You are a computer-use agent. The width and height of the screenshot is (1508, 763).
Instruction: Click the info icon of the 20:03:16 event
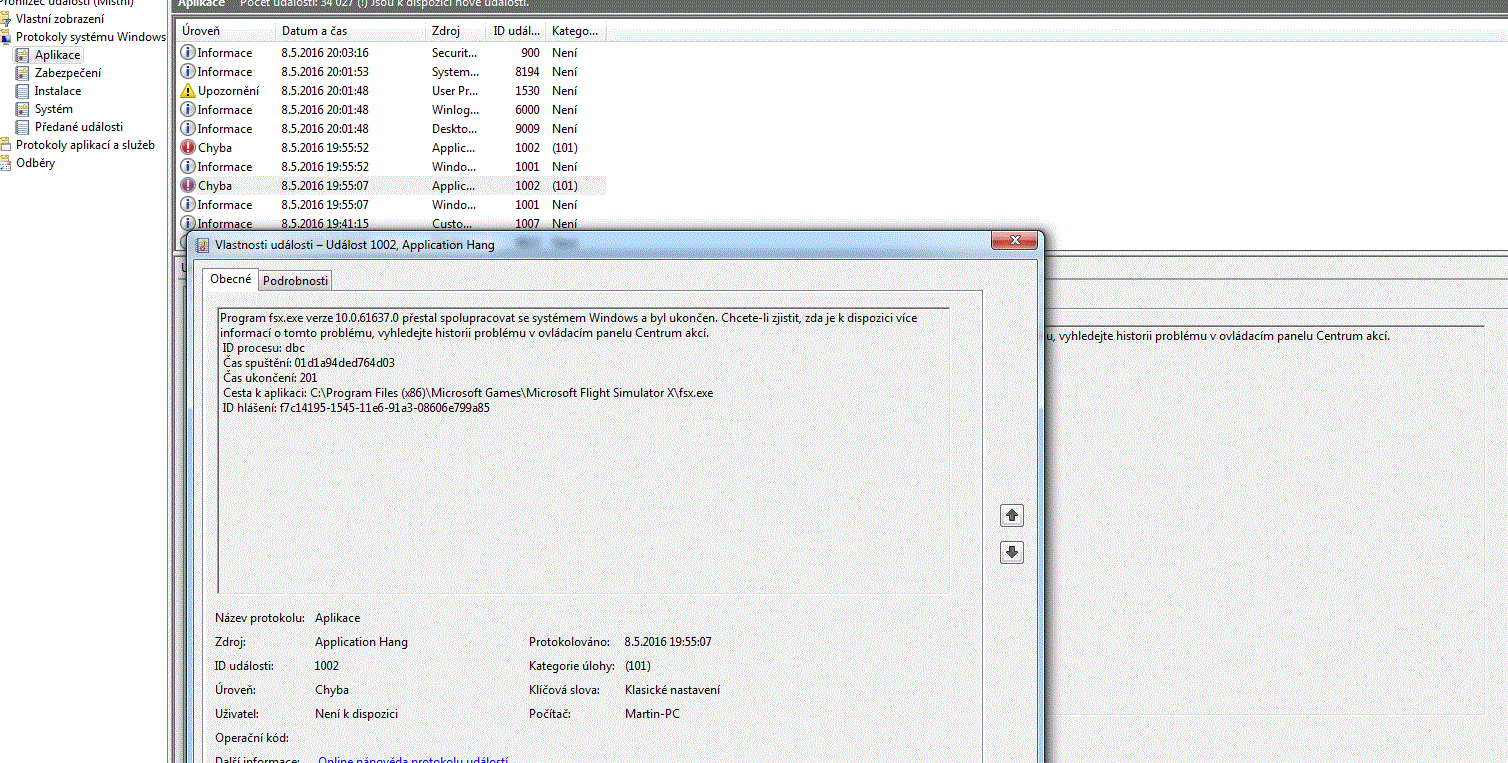point(188,53)
